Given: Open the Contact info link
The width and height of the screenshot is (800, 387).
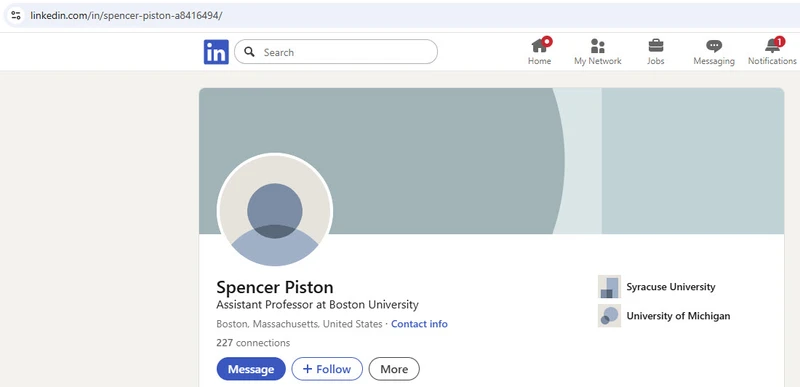Looking at the screenshot, I should coord(419,324).
